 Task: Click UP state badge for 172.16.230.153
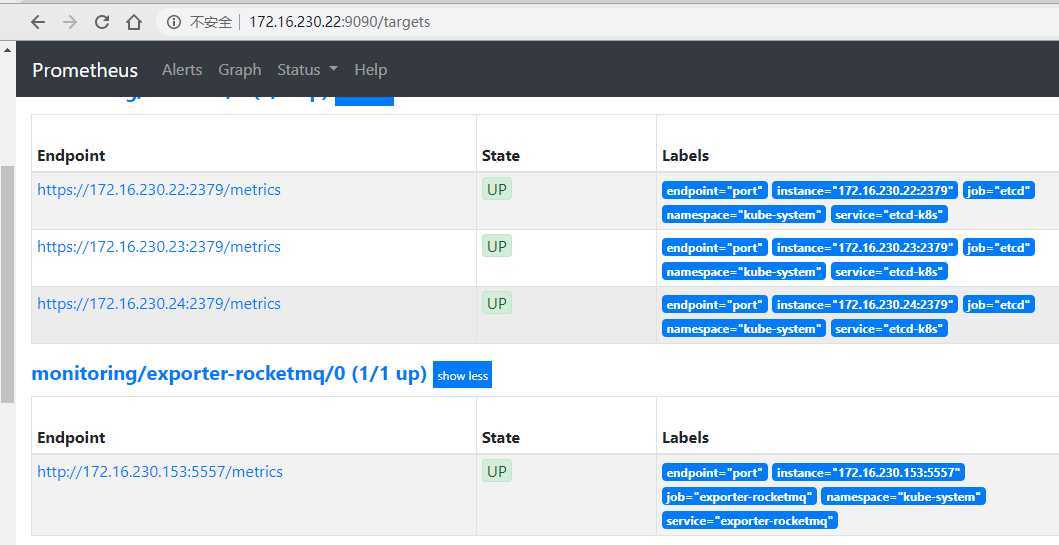tap(497, 471)
